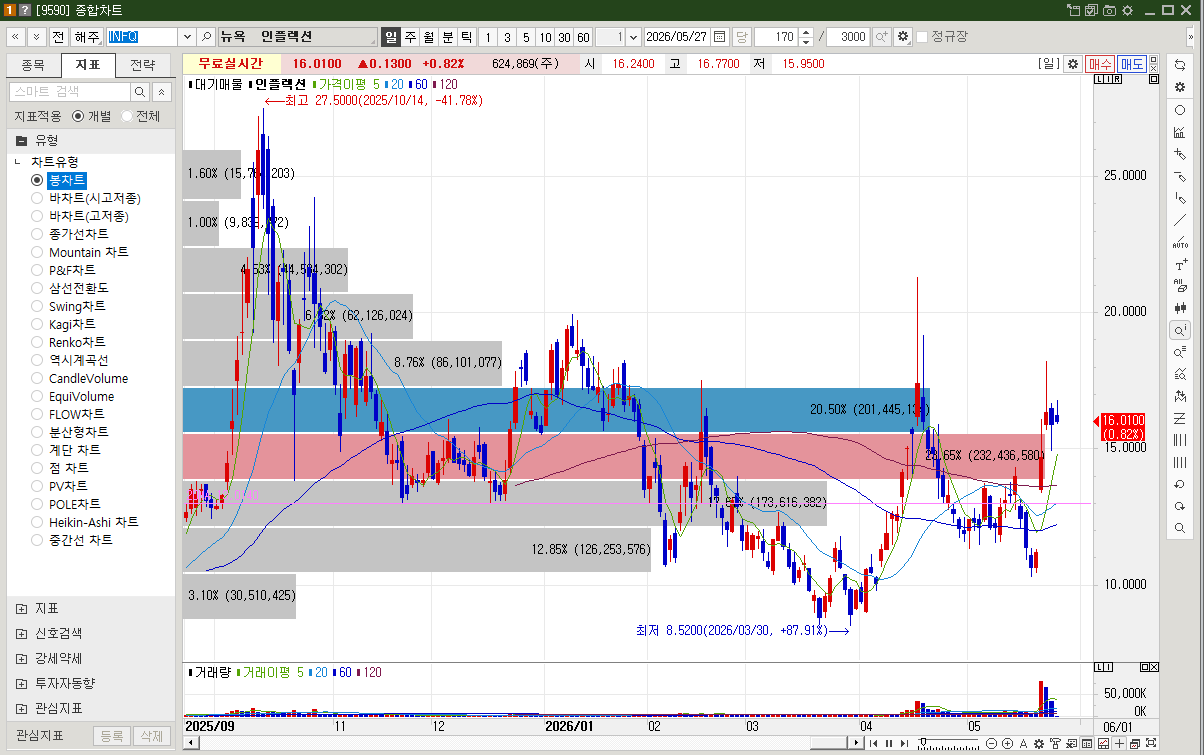The height and width of the screenshot is (755, 1204).
Task: Select 봉차트 chart type radio
Action: (x=37, y=180)
